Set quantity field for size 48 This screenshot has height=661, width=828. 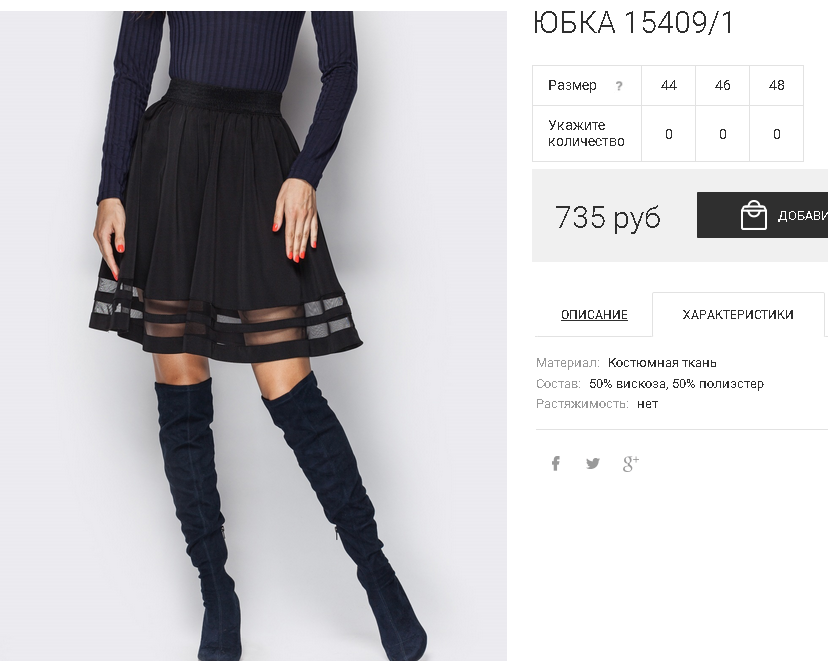click(x=776, y=134)
